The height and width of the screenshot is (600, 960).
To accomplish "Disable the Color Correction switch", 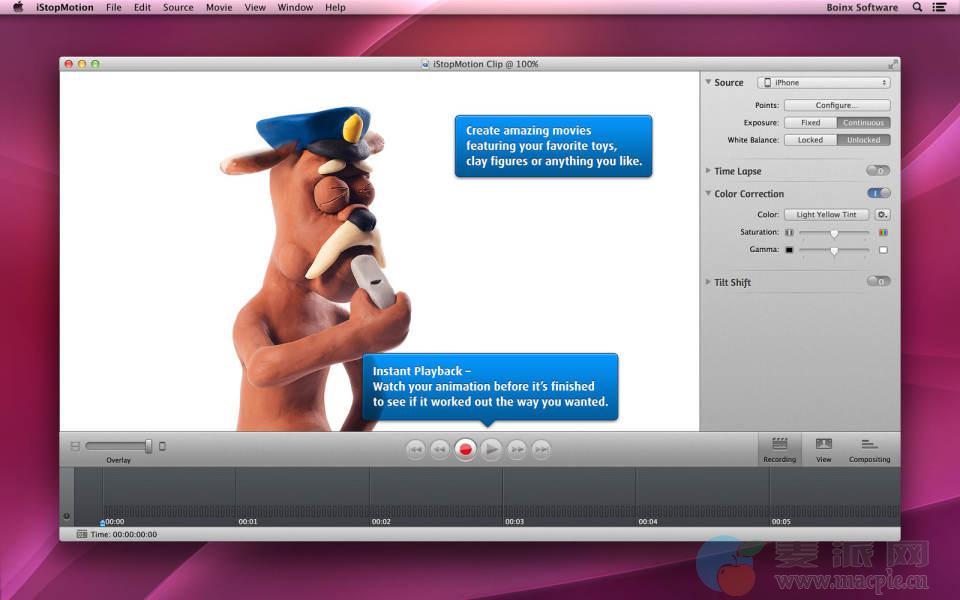I will pos(878,193).
